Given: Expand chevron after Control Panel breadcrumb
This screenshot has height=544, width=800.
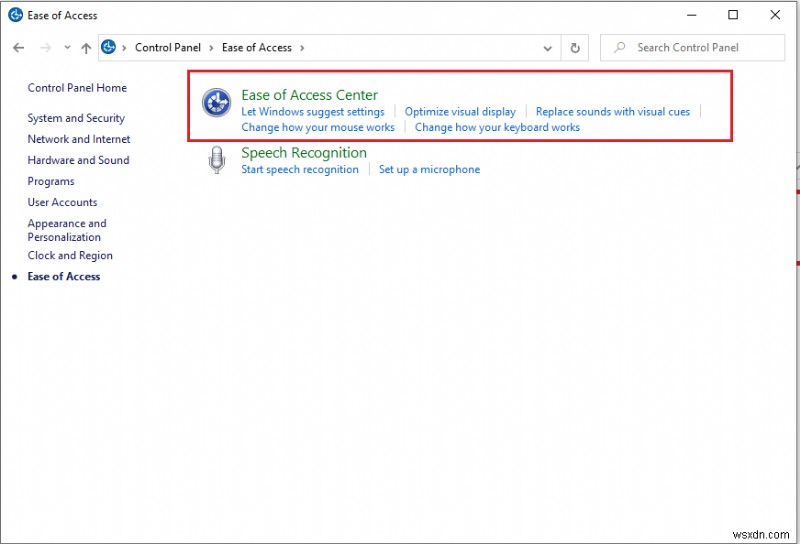Looking at the screenshot, I should (211, 48).
